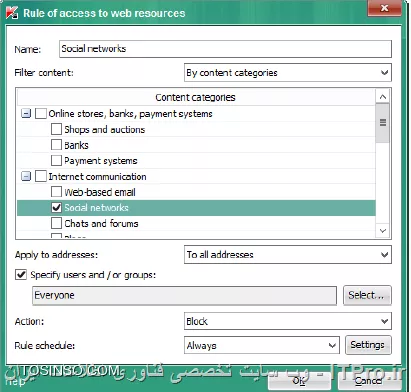Image resolution: width=411 pixels, height=392 pixels.
Task: Select the Payment systems row text
Action: click(x=101, y=161)
